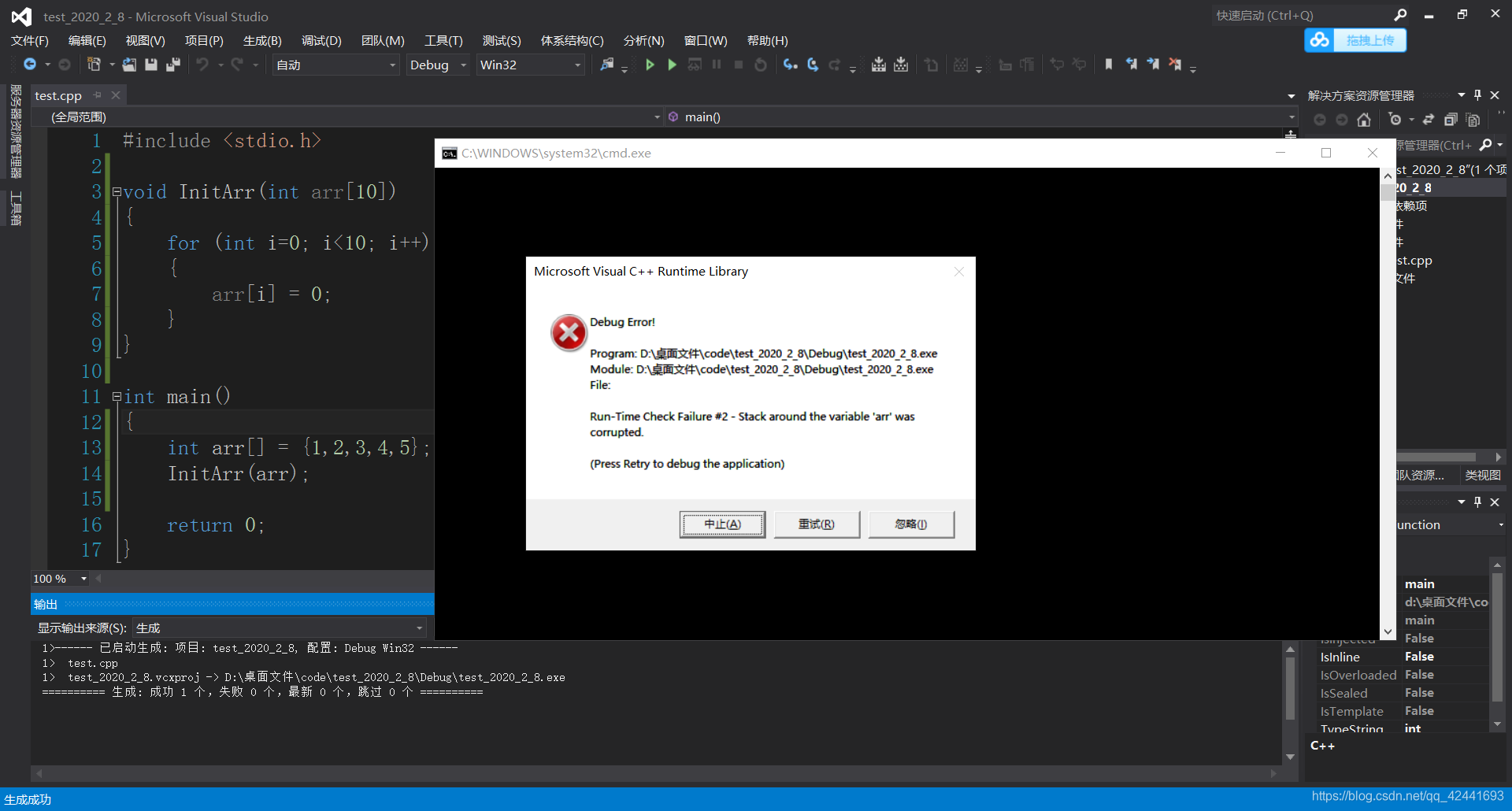Click the Open File toolbar icon

[129, 65]
